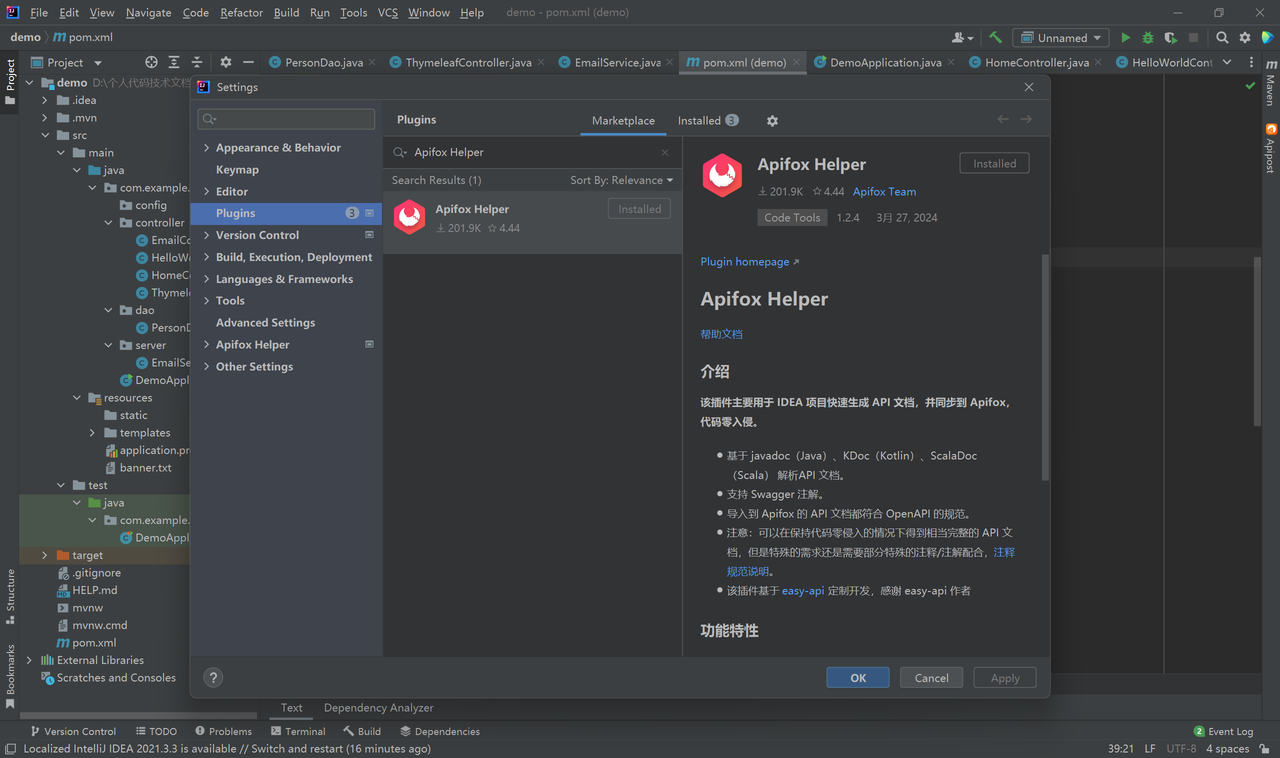Click UTF-8 encoding in status bar

pos(1181,748)
